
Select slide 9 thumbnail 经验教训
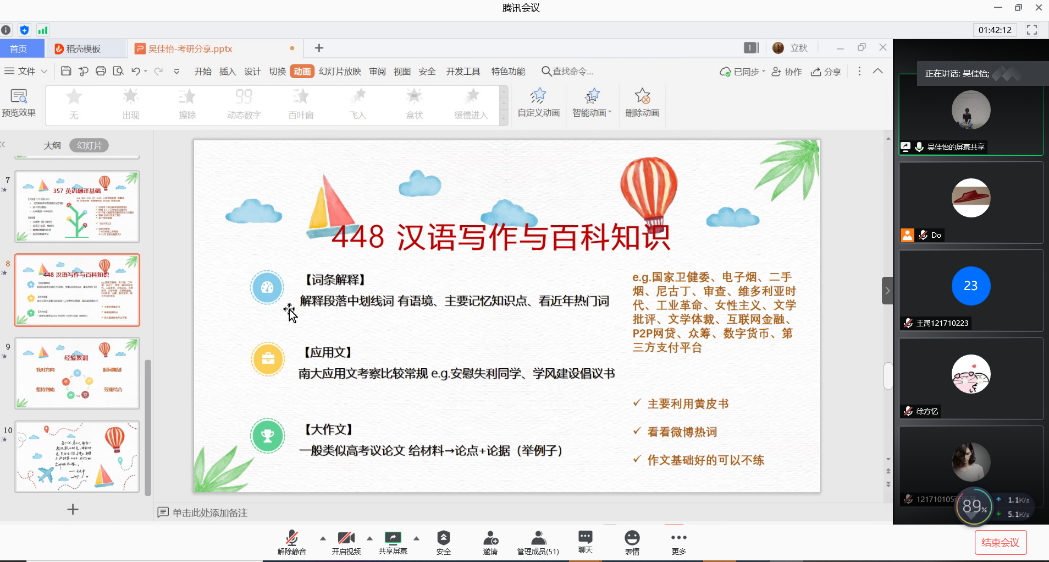pyautogui.click(x=77, y=373)
